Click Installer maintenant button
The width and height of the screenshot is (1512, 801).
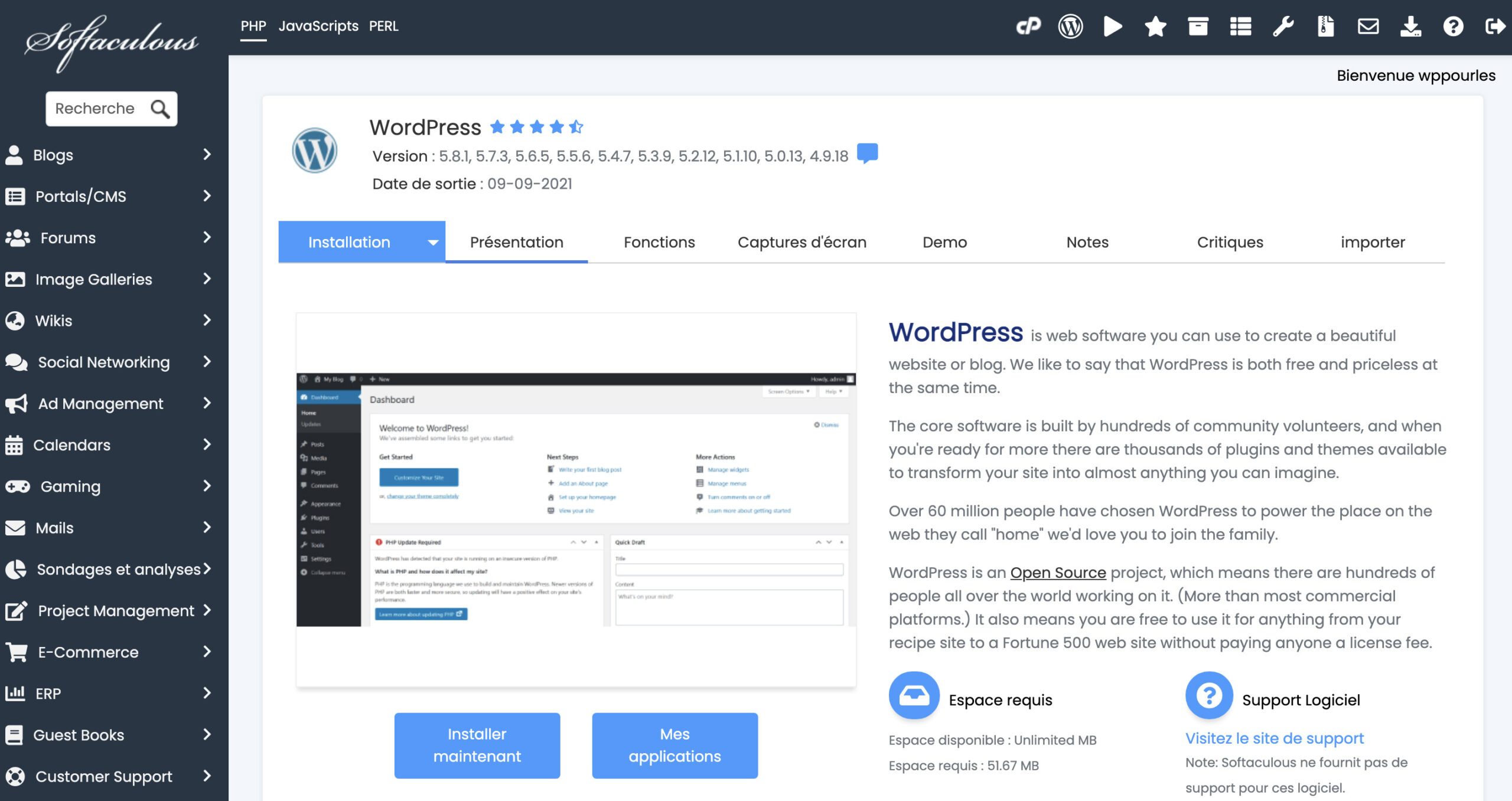[x=477, y=745]
